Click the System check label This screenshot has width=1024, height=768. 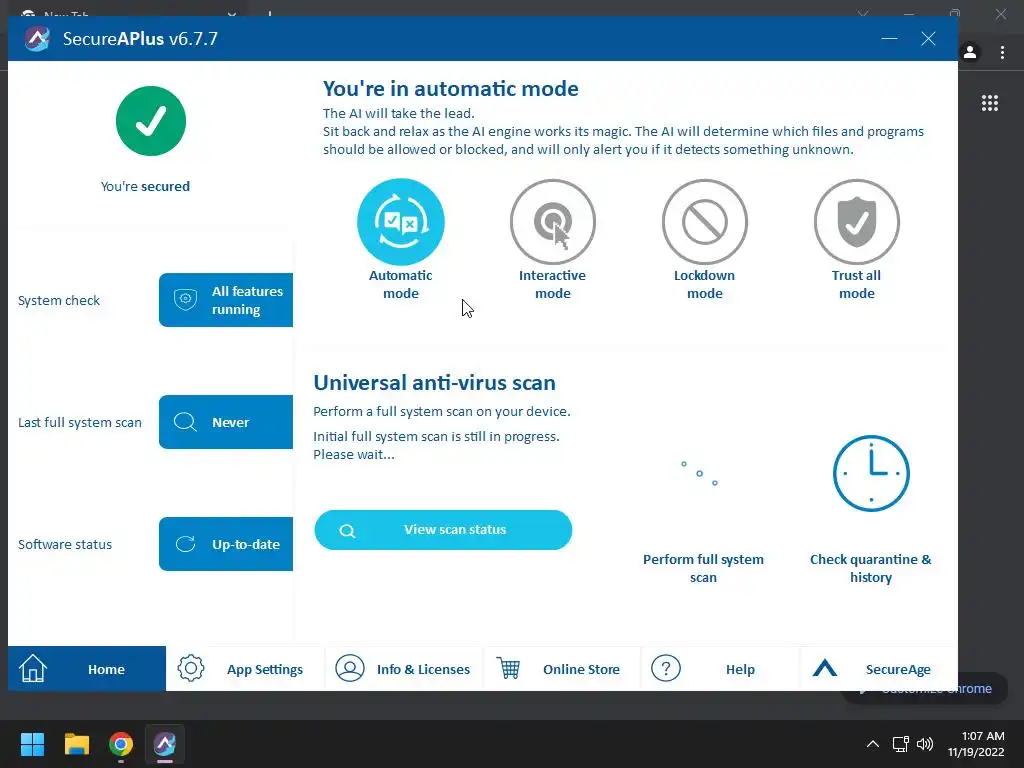(59, 300)
